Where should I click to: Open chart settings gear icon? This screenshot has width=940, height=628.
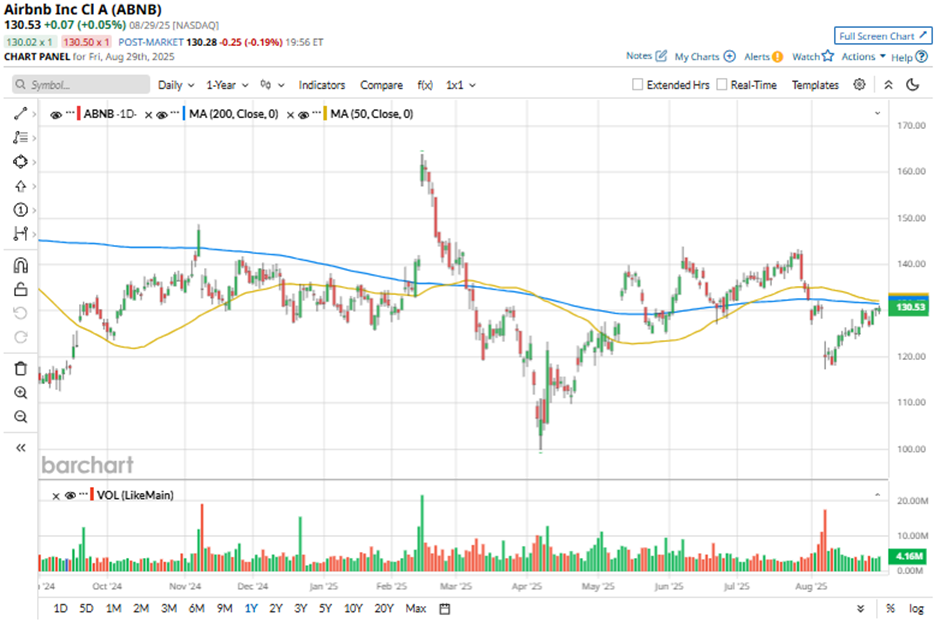click(x=859, y=84)
